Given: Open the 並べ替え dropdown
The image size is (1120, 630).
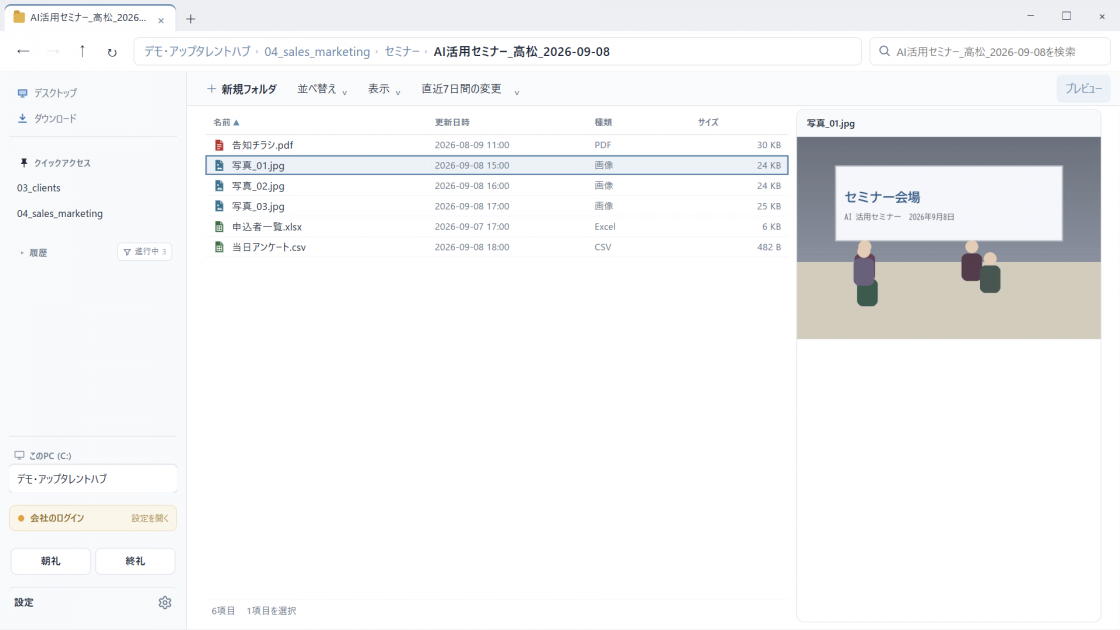Looking at the screenshot, I should coord(322,89).
